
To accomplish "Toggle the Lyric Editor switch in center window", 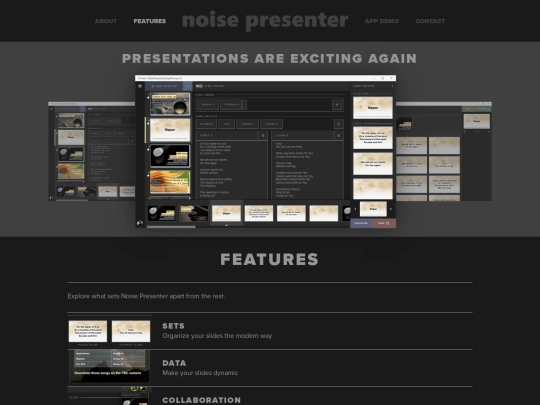I will pos(199,86).
